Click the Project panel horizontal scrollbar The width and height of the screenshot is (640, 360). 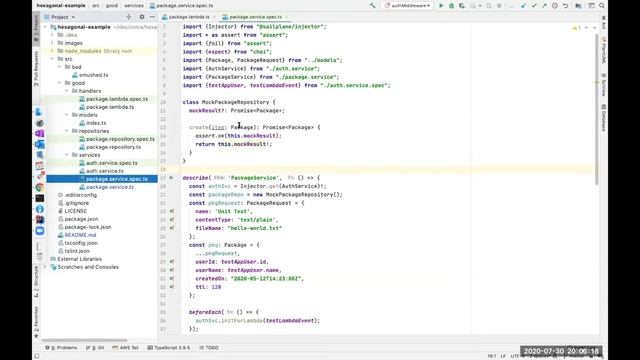click(x=84, y=340)
